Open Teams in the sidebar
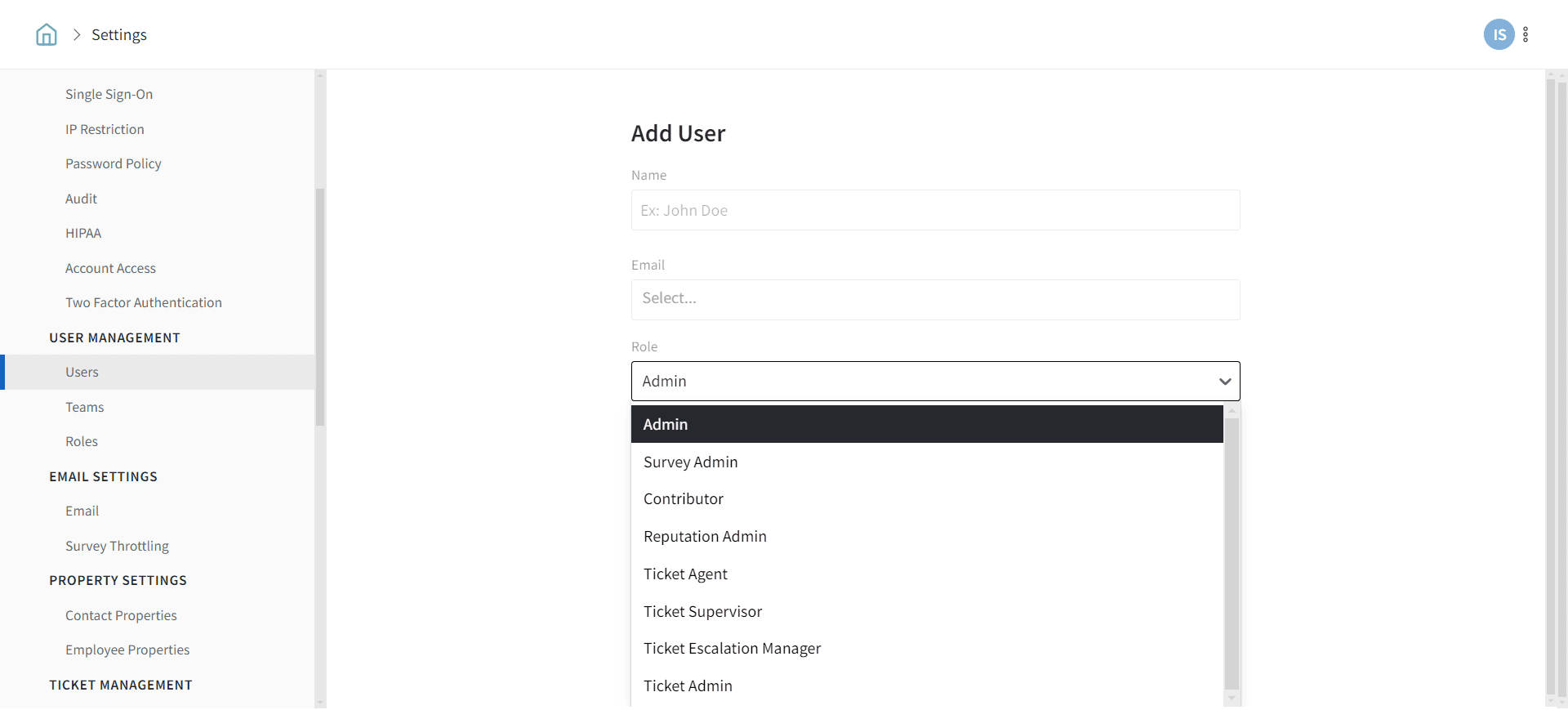The width and height of the screenshot is (1568, 710). coord(85,407)
